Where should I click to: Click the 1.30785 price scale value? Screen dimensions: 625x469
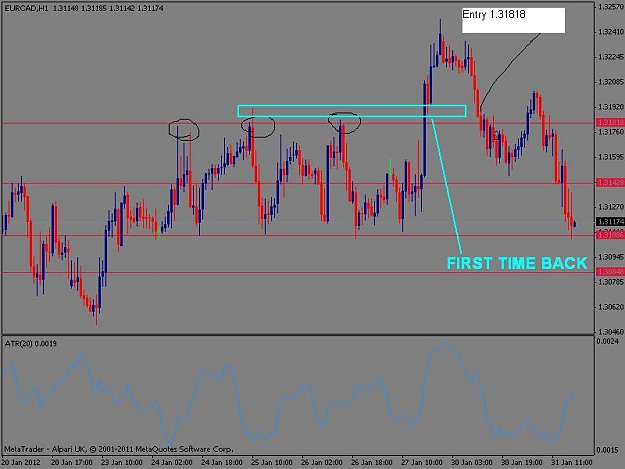611,282
